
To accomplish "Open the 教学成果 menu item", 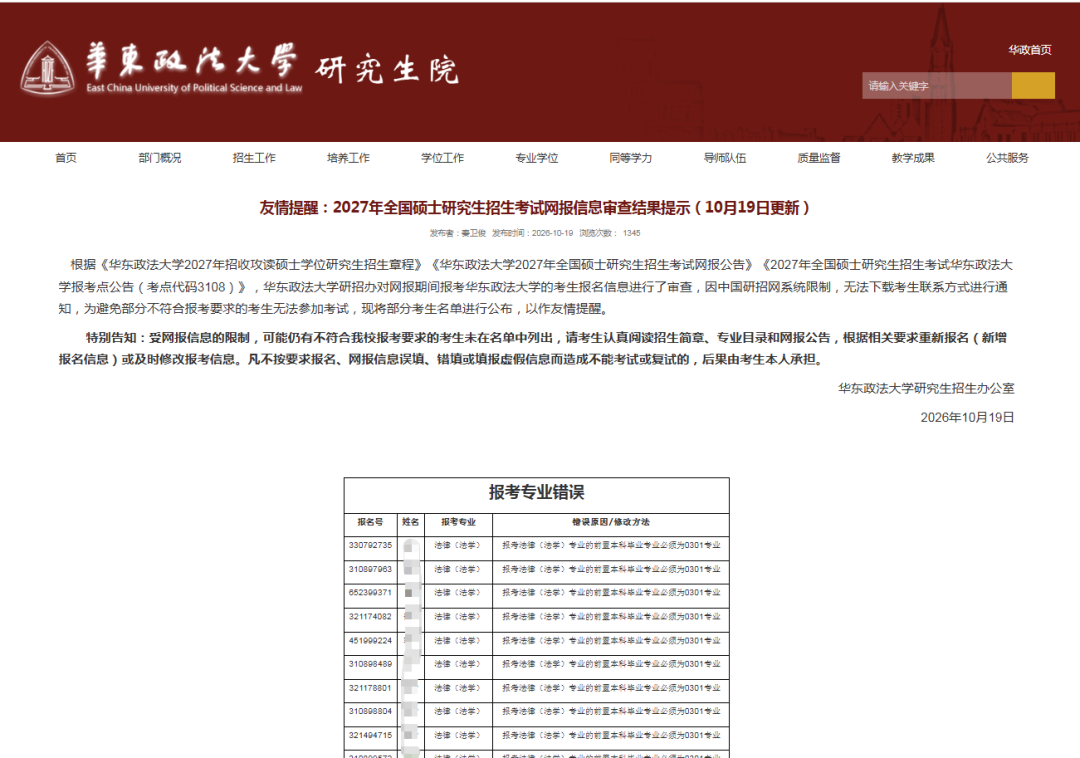I will point(913,158).
